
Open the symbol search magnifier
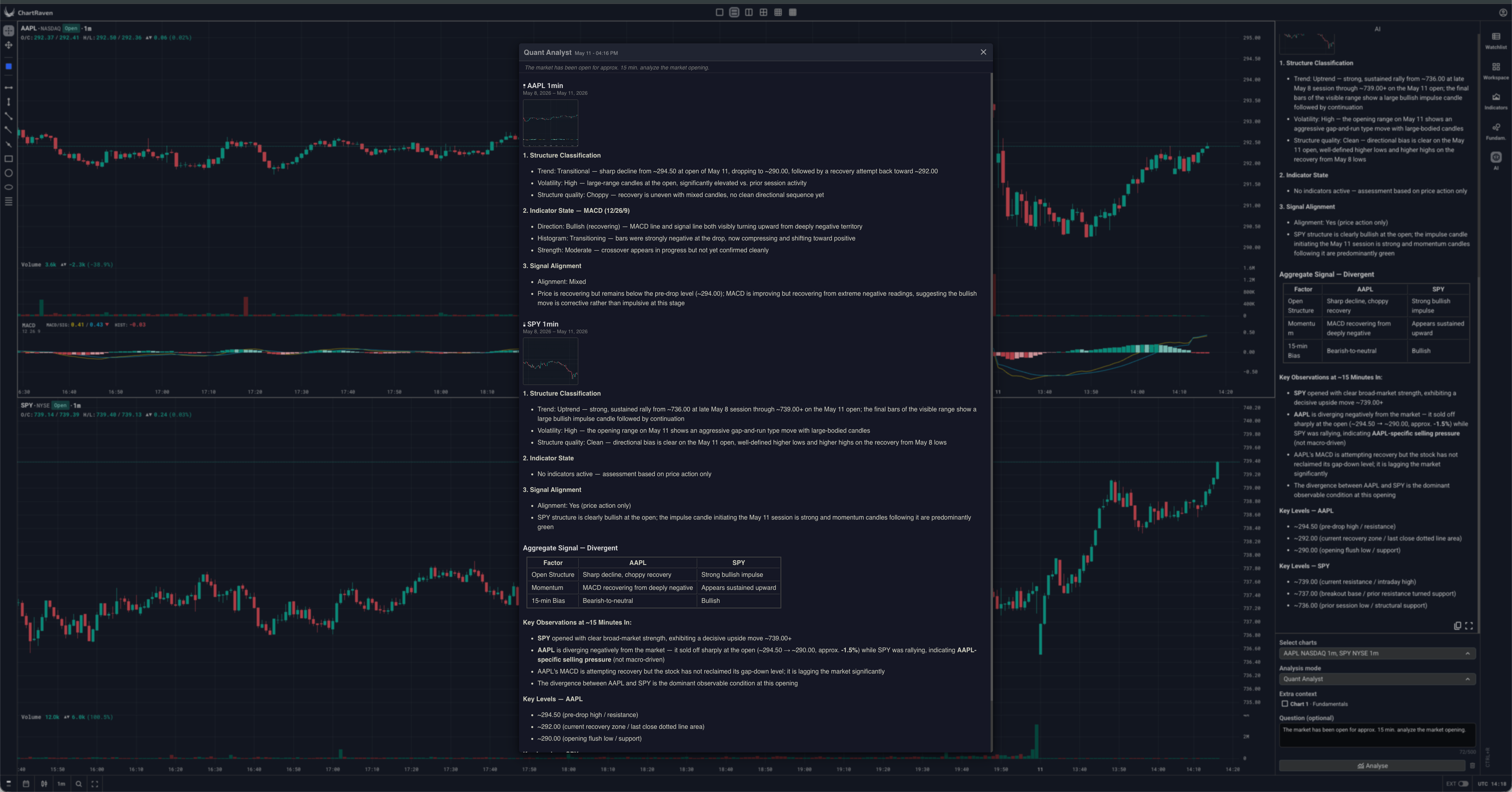tap(79, 784)
